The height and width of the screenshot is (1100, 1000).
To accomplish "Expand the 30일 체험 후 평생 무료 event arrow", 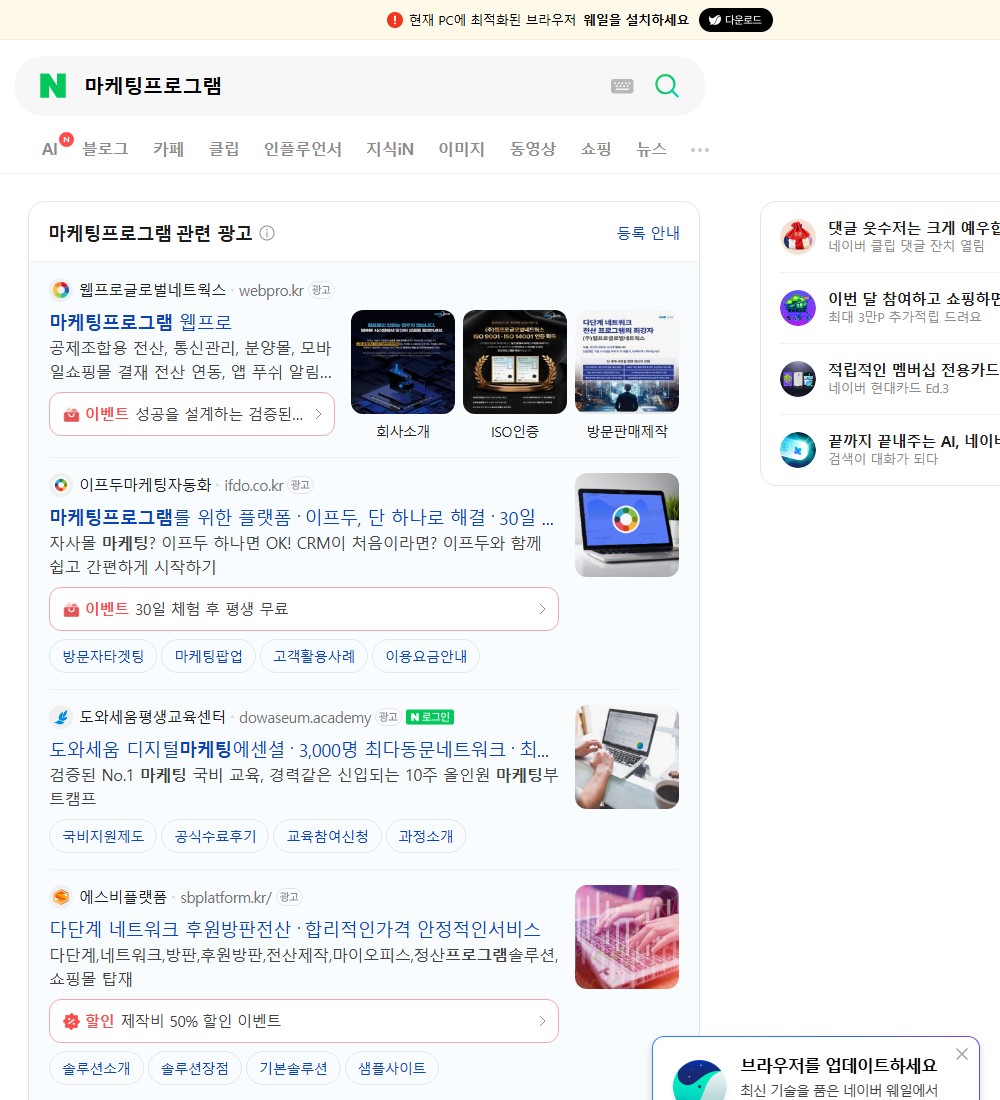I will click(542, 609).
